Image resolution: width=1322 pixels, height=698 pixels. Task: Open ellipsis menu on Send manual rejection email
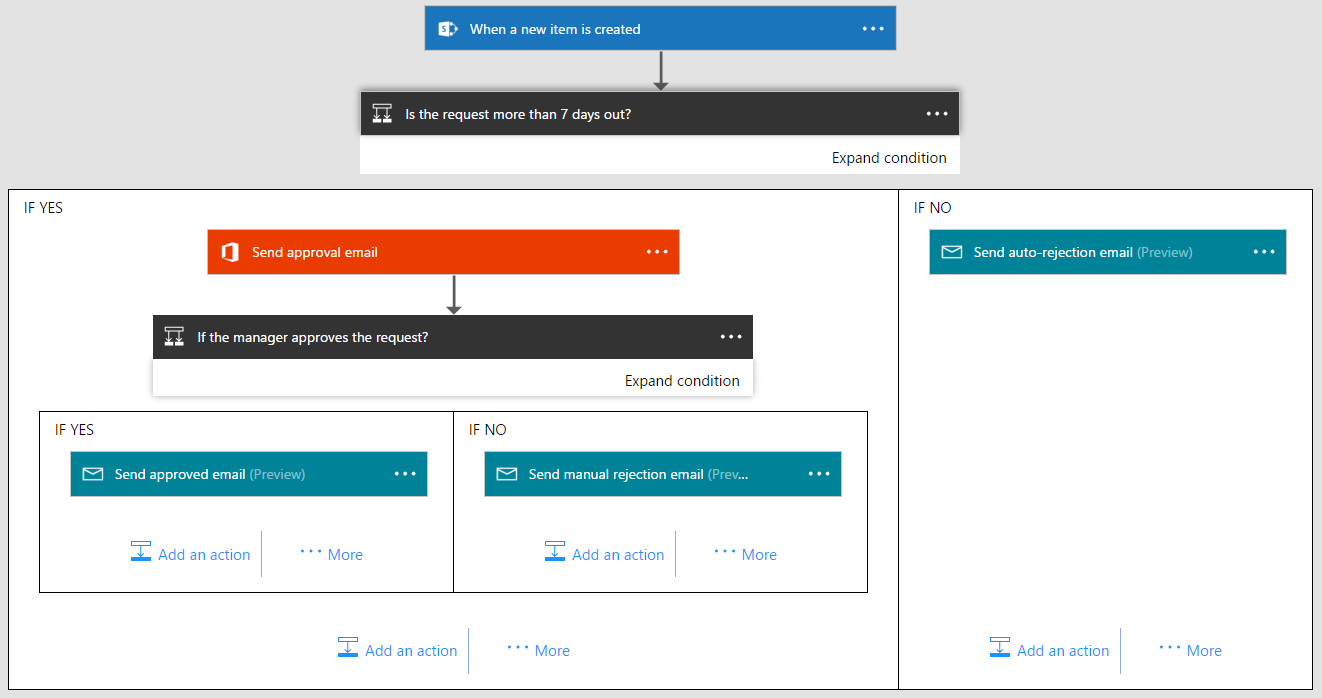[x=819, y=474]
